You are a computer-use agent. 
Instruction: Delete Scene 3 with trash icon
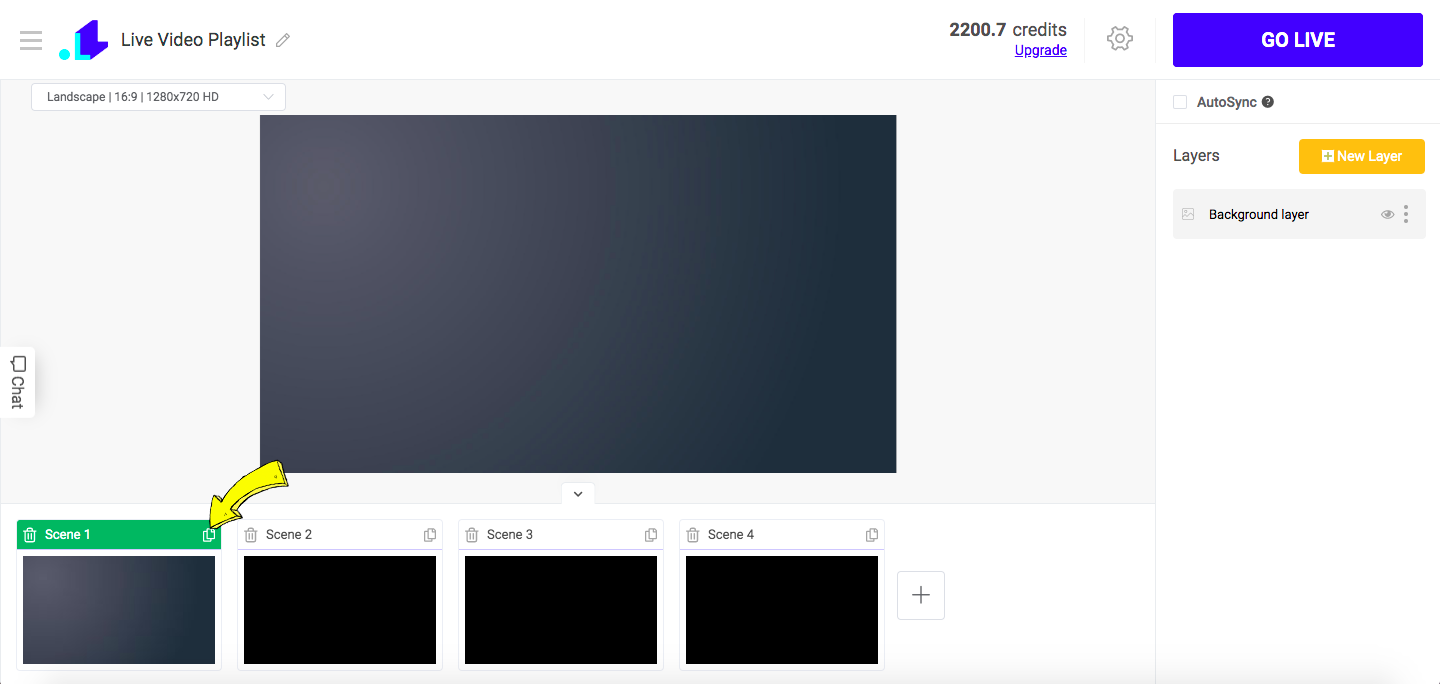pos(472,535)
